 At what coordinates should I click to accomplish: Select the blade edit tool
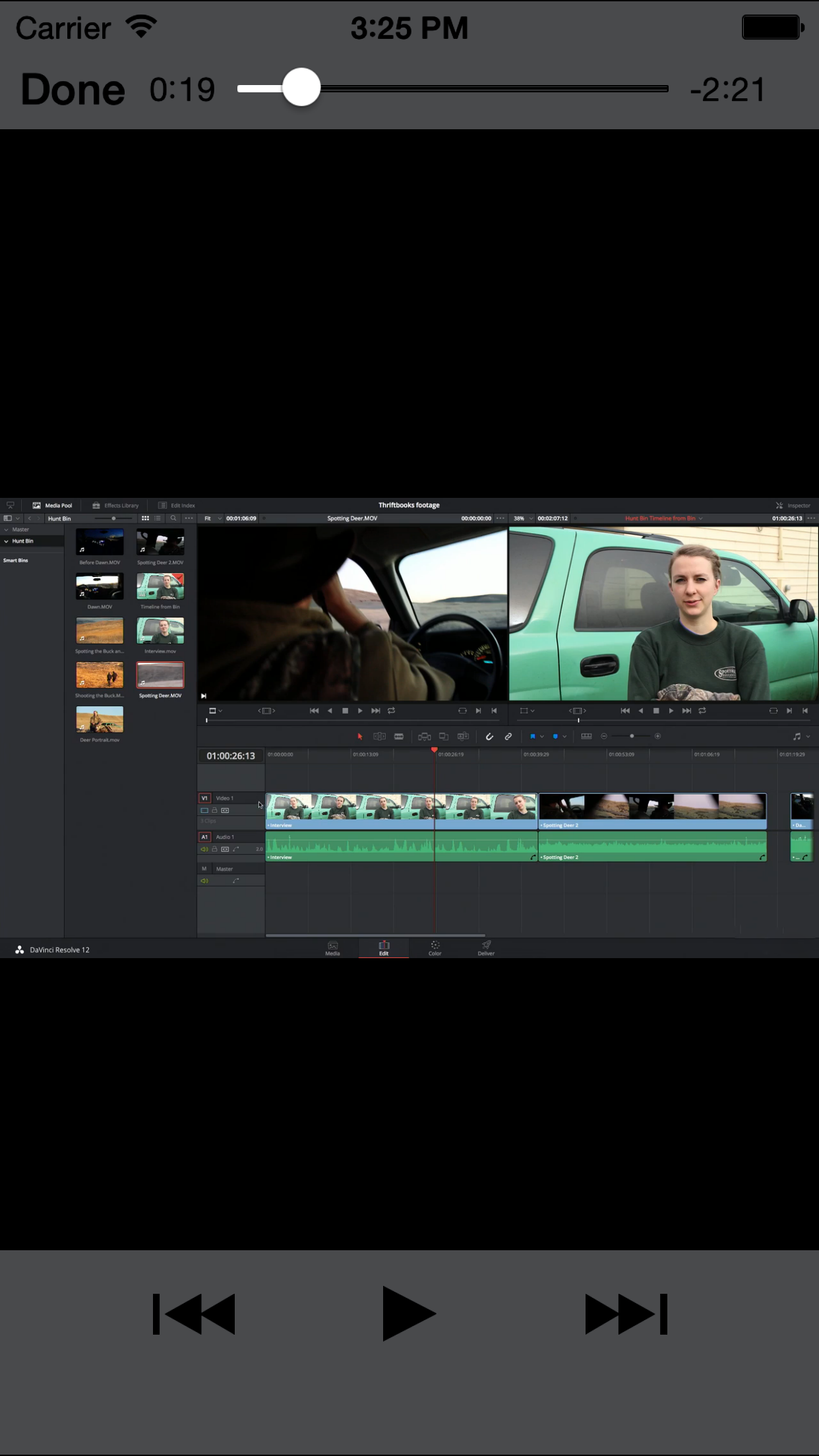tap(399, 737)
